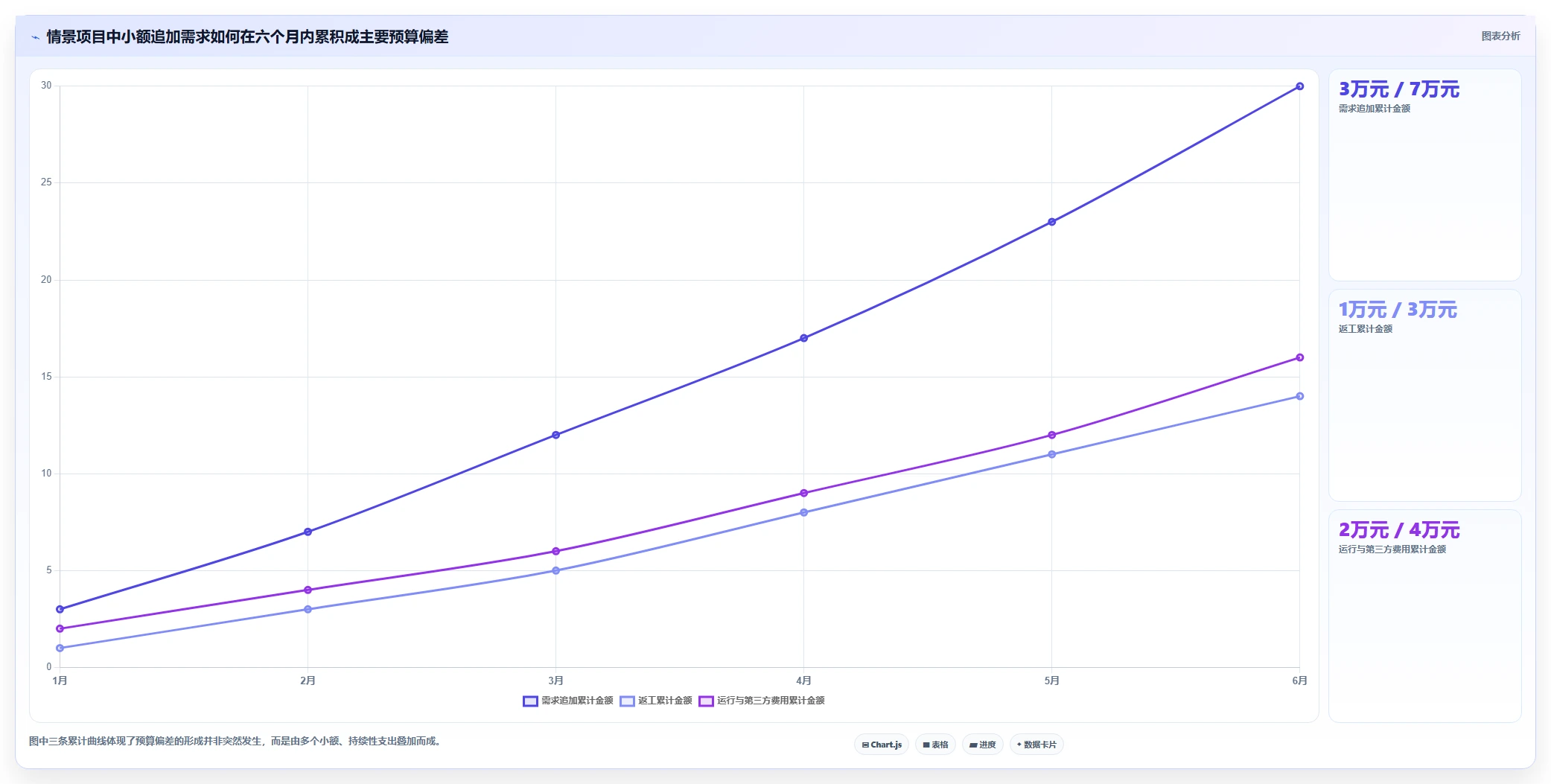Click the y-axis label 0

[x=49, y=667]
